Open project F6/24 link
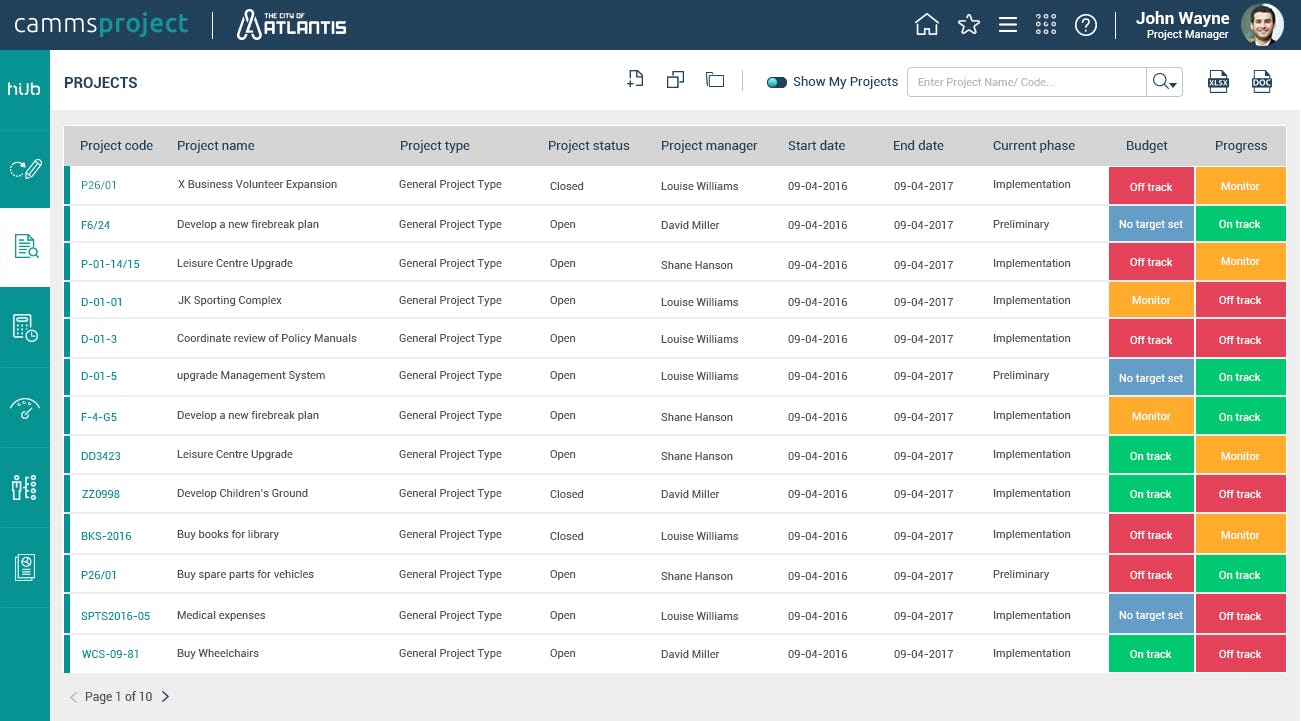Viewport: 1301px width, 721px height. pyautogui.click(x=95, y=225)
